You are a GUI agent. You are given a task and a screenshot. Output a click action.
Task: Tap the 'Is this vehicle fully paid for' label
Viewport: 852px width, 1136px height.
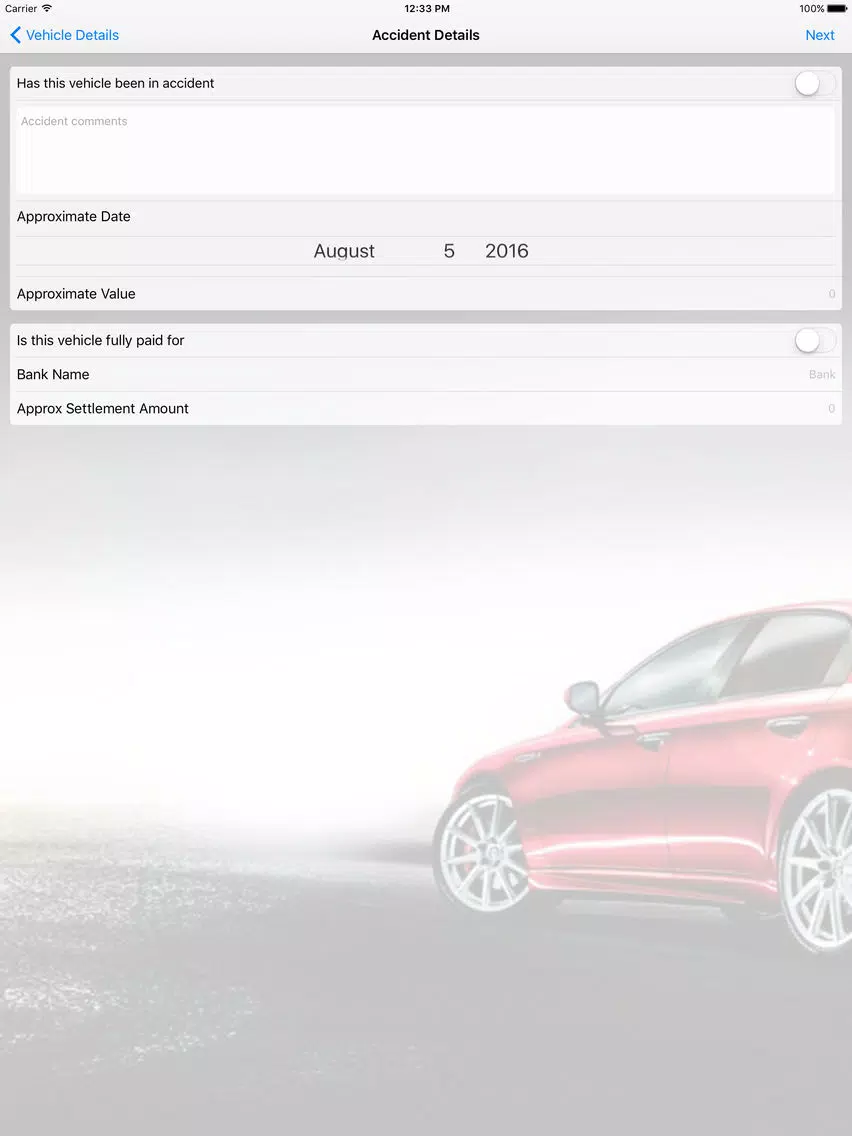pyautogui.click(x=100, y=341)
